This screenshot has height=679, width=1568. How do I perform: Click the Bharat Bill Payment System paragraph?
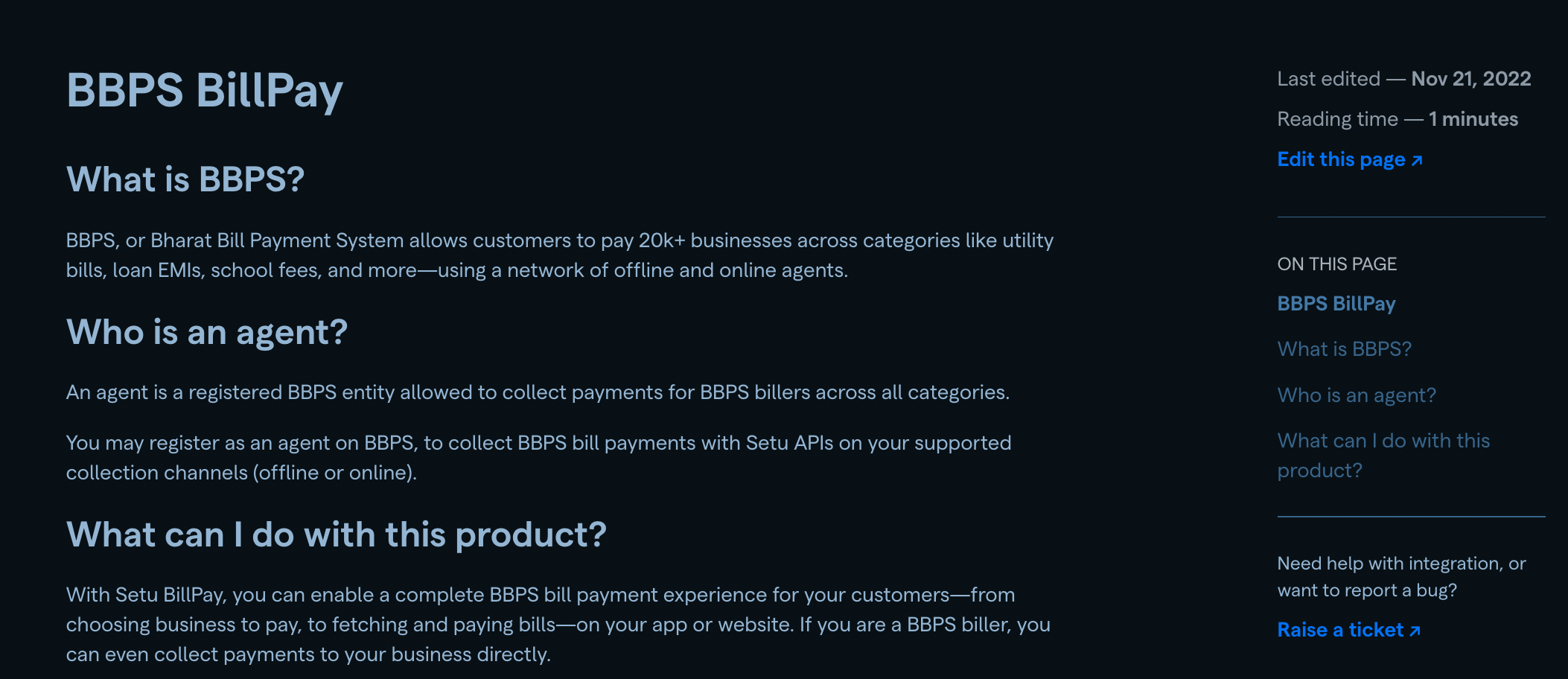(559, 255)
